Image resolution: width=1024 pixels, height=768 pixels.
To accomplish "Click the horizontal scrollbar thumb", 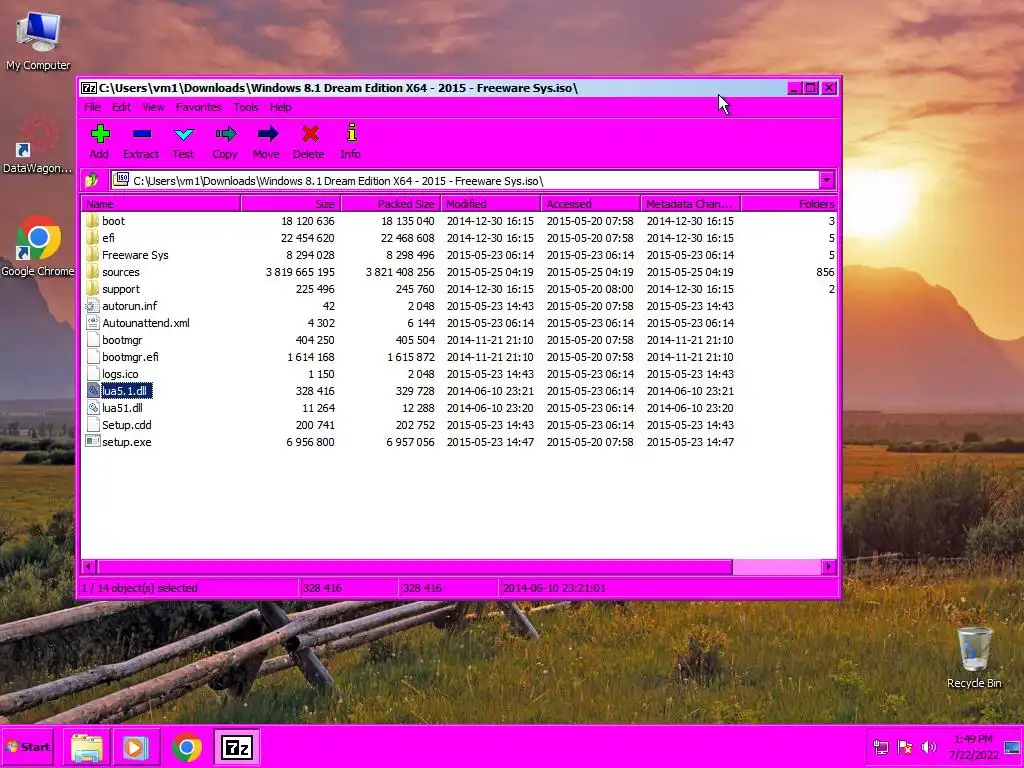I will pos(415,567).
